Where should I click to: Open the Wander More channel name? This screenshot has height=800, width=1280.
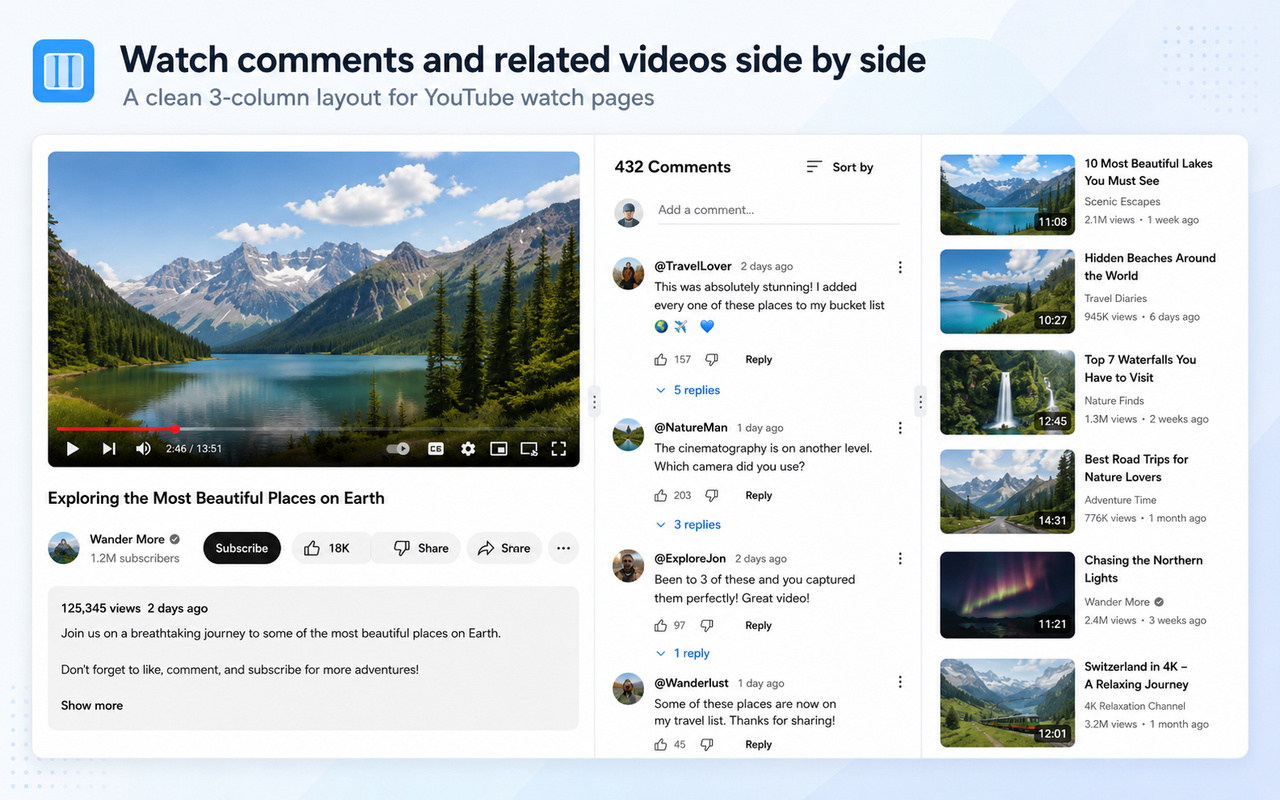(x=127, y=539)
